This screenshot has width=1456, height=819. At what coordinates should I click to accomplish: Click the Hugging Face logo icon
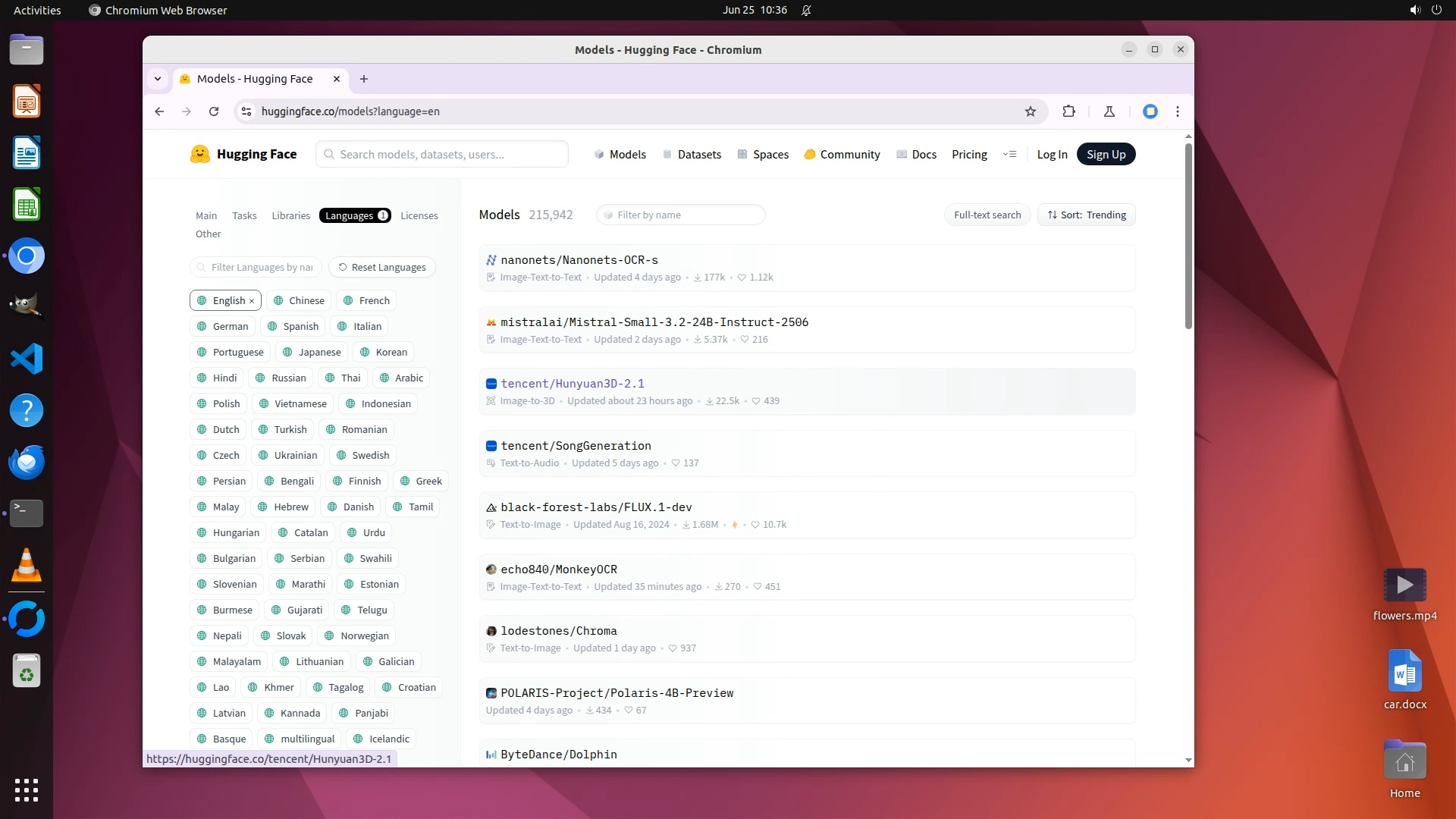tap(199, 154)
